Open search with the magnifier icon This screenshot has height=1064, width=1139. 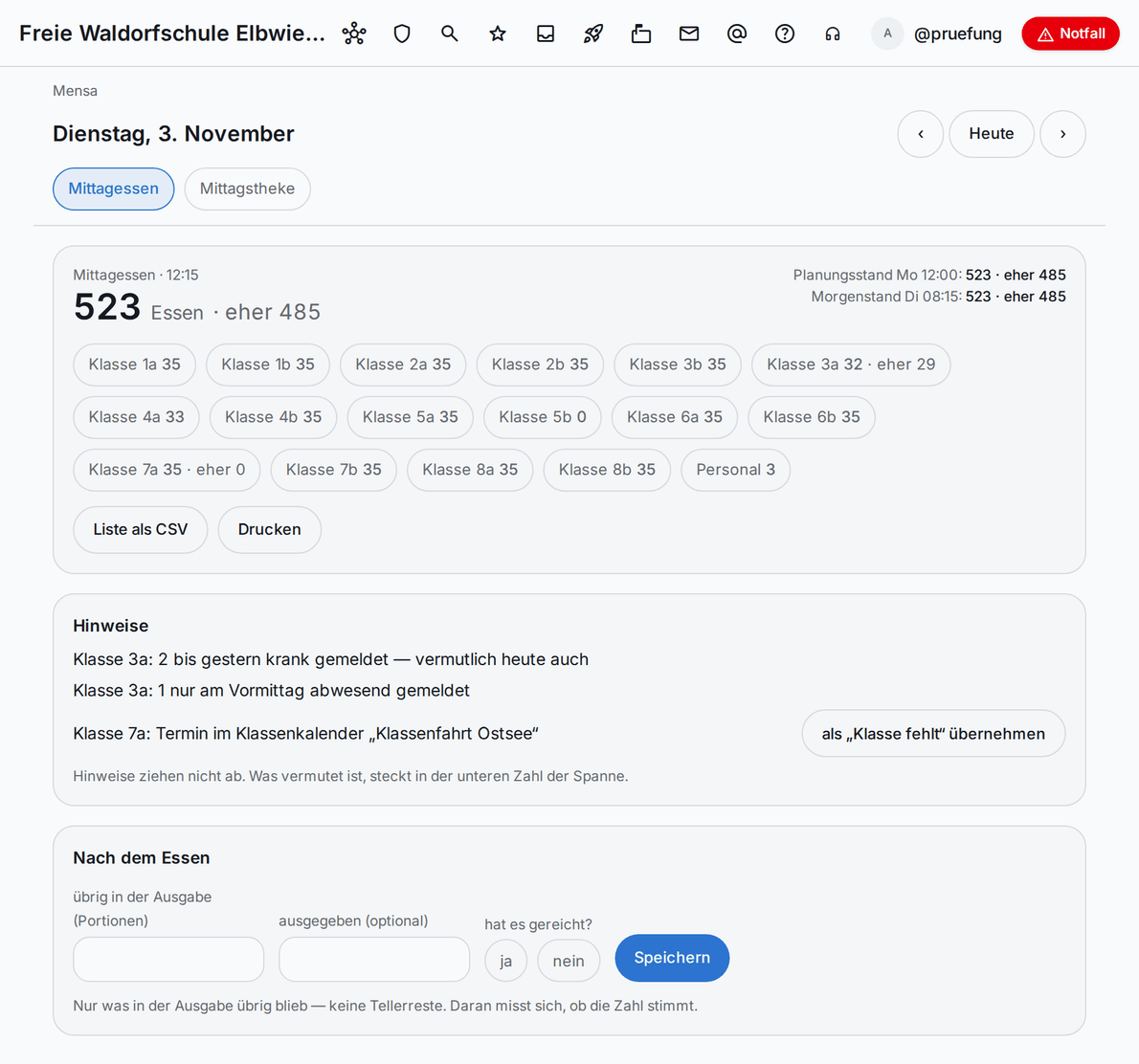450,33
